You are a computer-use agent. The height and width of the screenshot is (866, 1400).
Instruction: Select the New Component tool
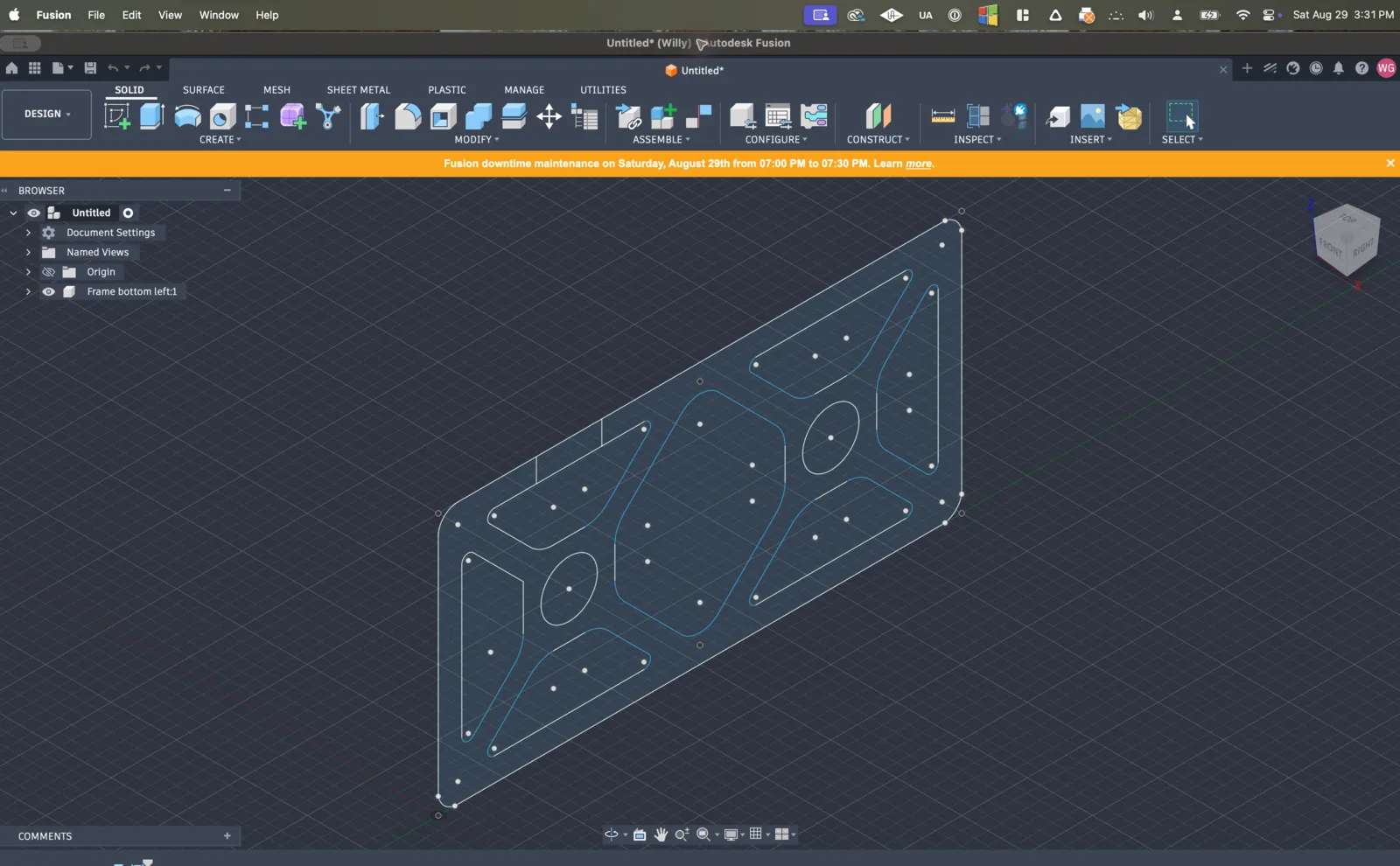[664, 115]
